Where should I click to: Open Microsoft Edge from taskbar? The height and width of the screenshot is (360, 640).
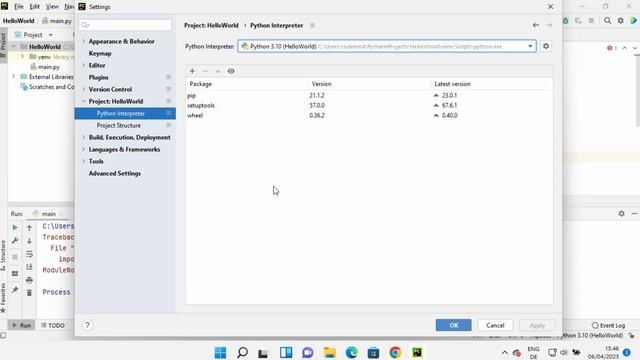[351, 352]
